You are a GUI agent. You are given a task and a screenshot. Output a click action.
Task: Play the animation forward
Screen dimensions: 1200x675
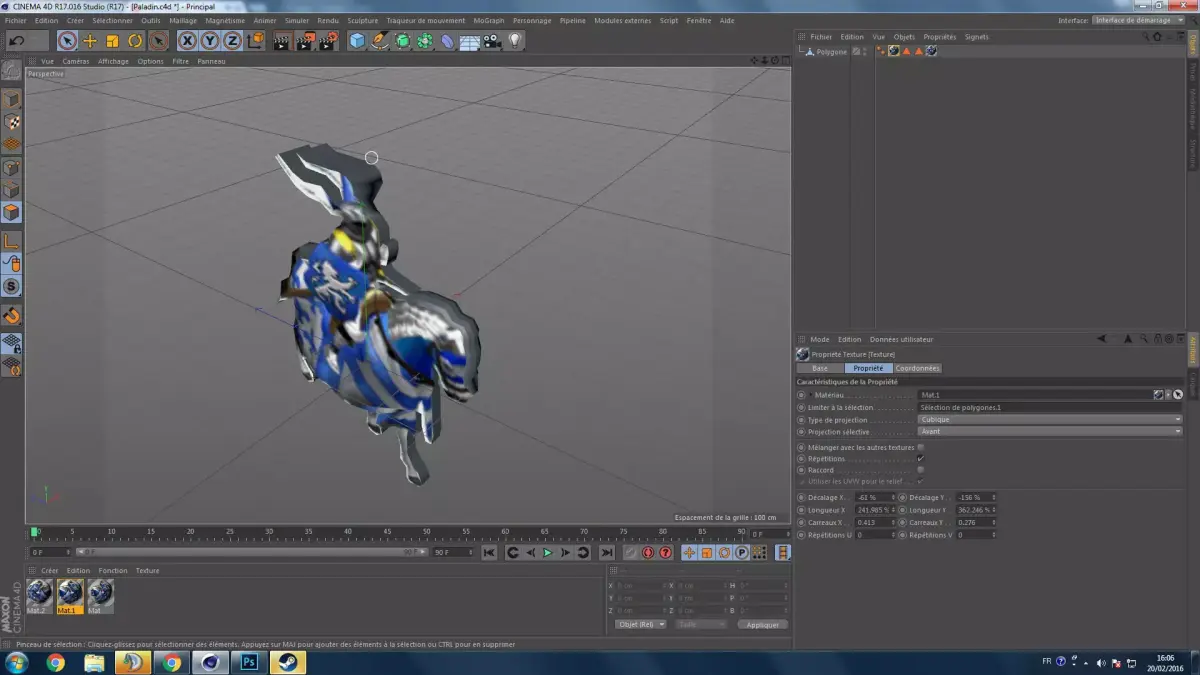pos(547,553)
